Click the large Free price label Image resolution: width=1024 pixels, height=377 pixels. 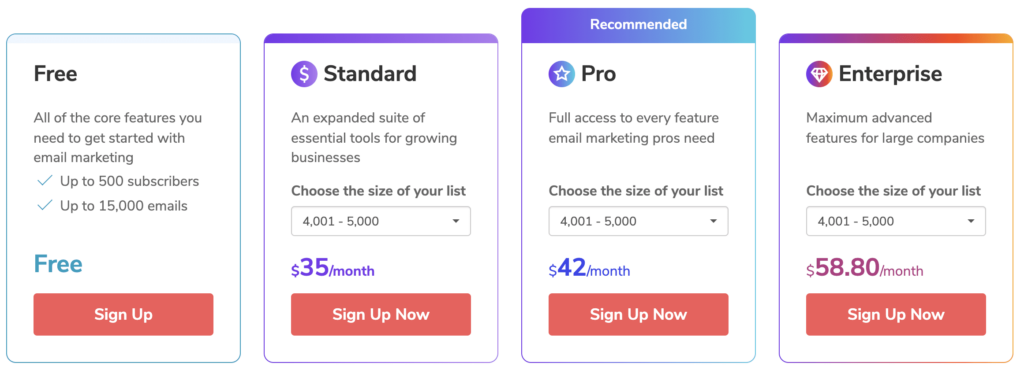[x=58, y=264]
